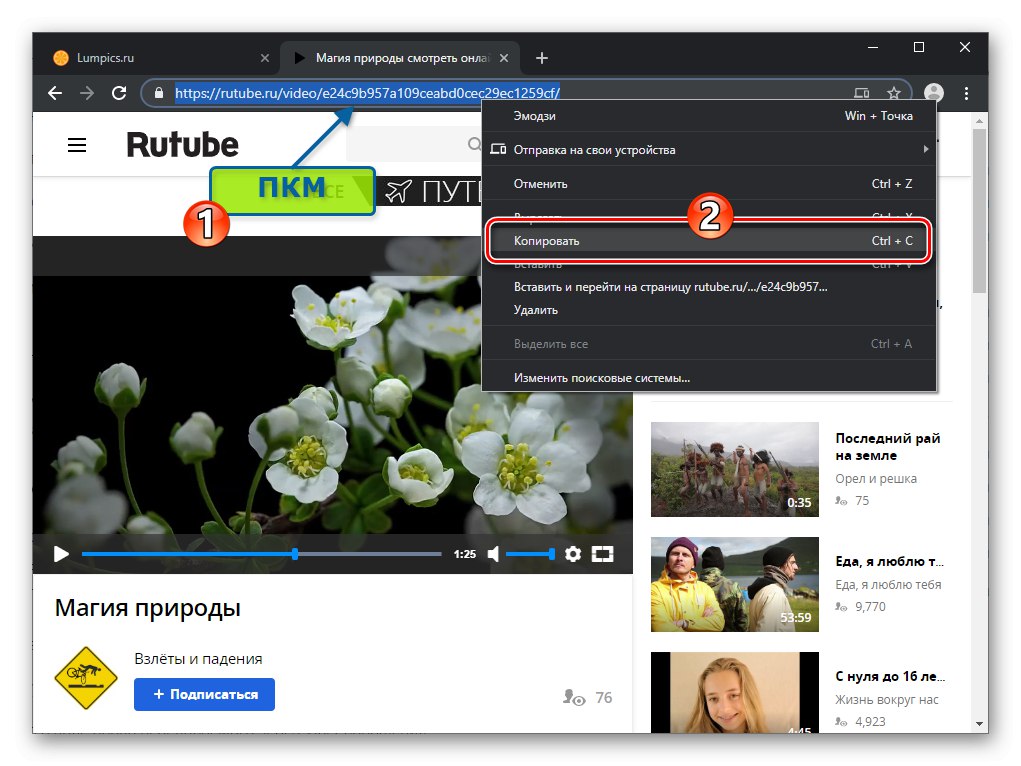Click the page vertical scrollbar thumb
The height and width of the screenshot is (766, 1021).
979,210
